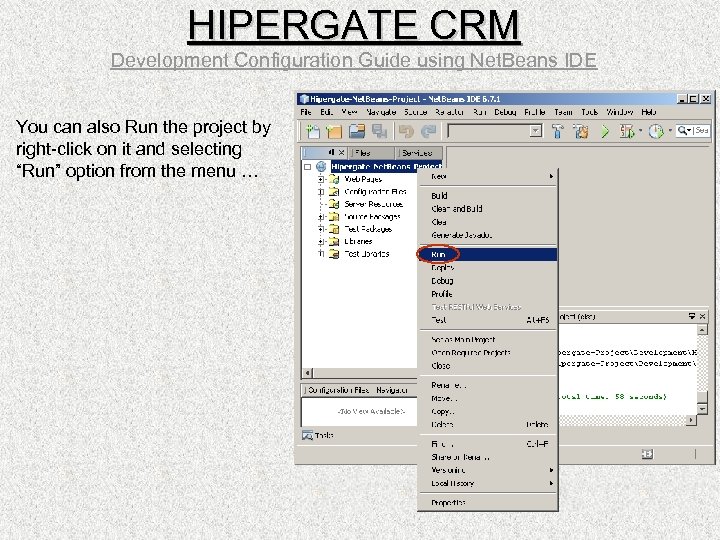Expand the Configuration Files tree node
The image size is (720, 540).
(x=321, y=192)
